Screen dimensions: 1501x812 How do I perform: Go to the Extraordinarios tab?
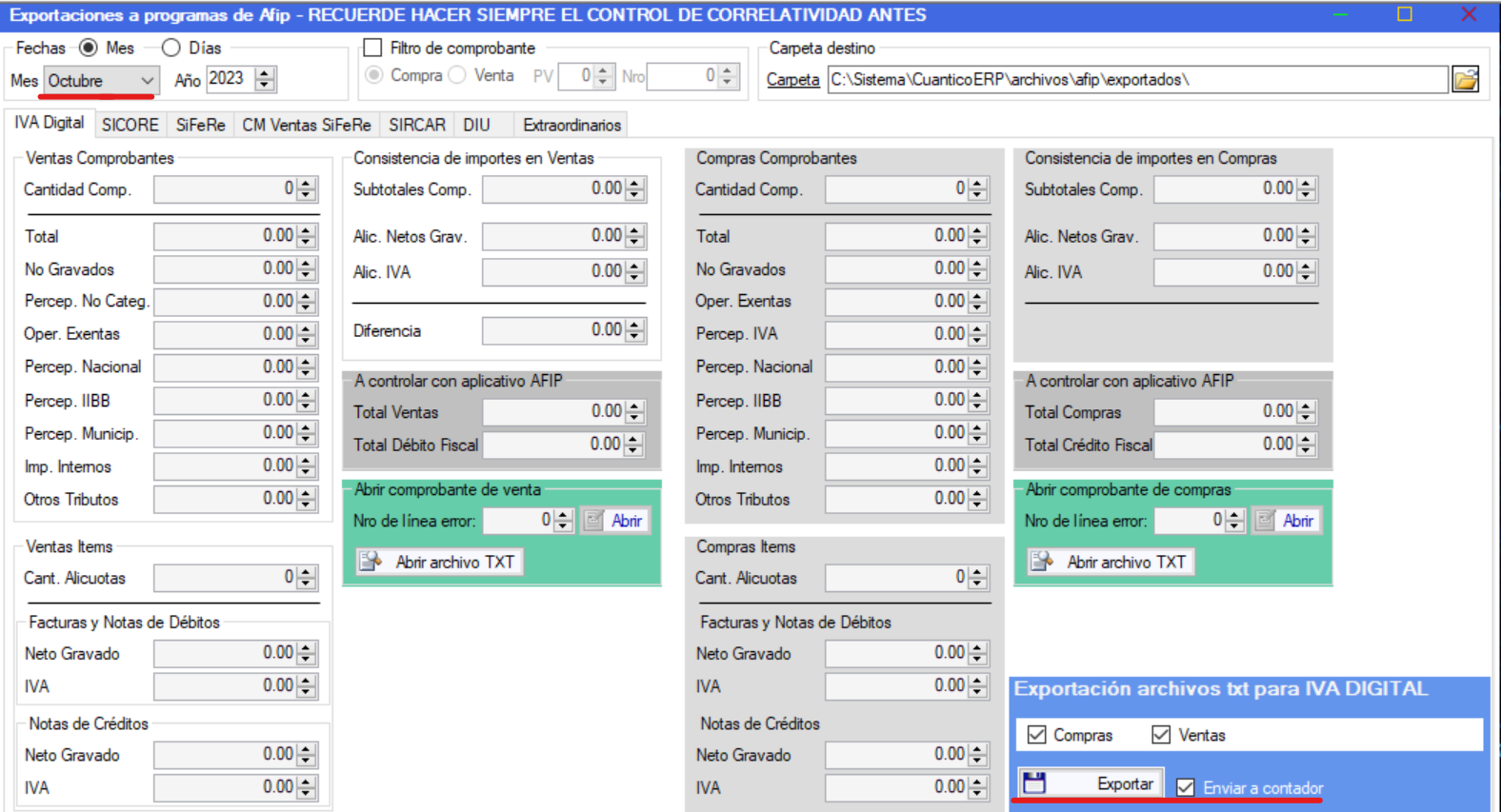pyautogui.click(x=571, y=125)
